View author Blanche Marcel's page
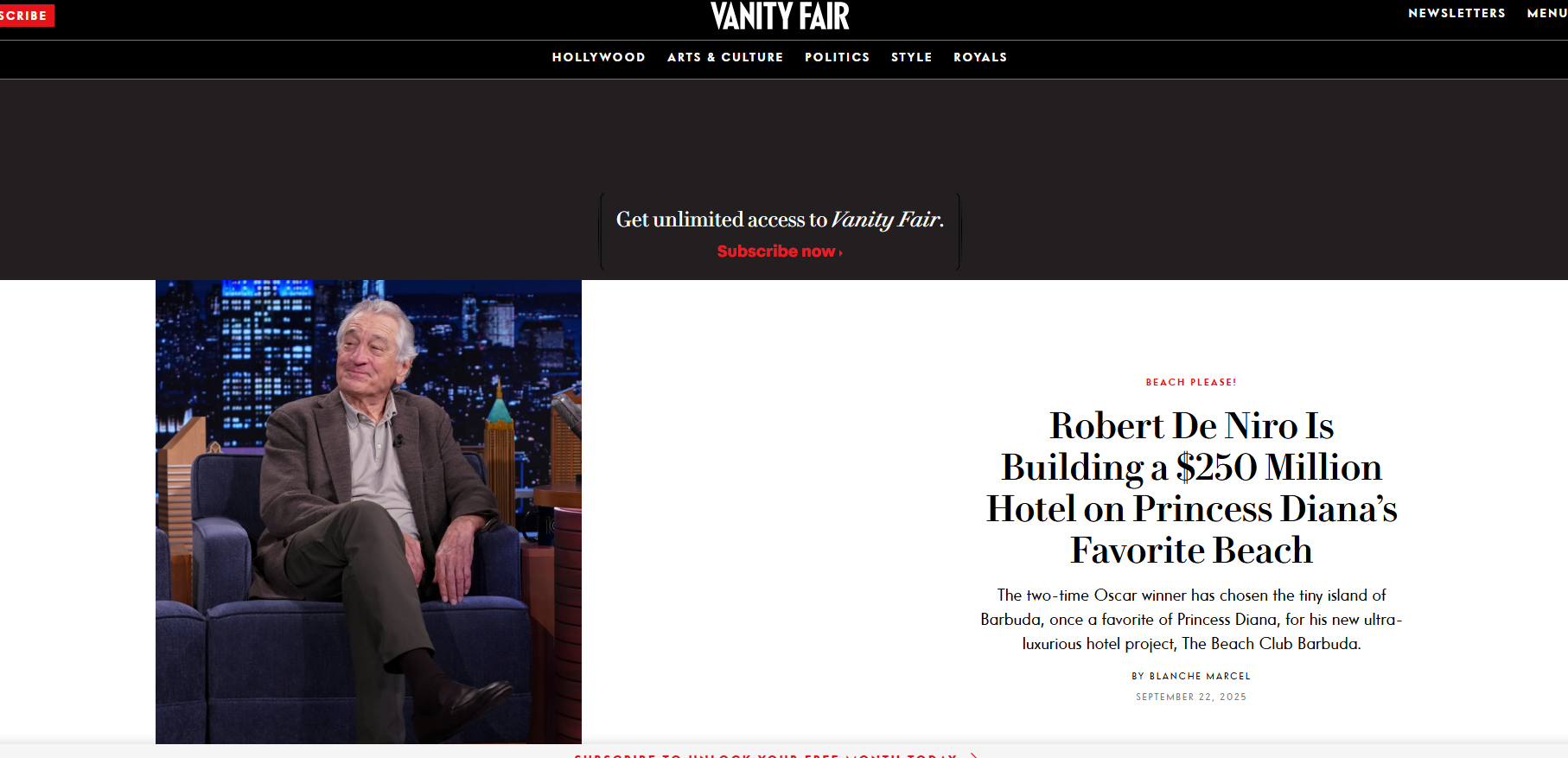Image resolution: width=1568 pixels, height=758 pixels. click(x=1199, y=676)
